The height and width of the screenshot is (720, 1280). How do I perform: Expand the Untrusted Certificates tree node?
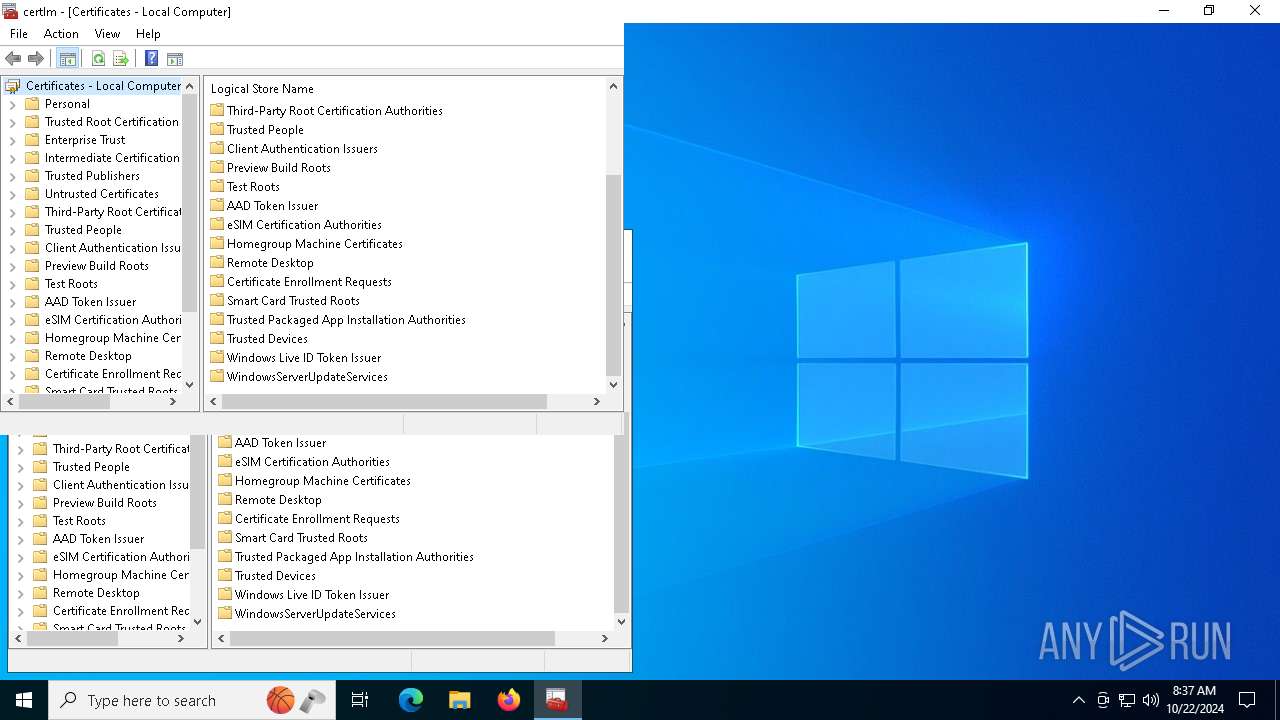point(13,194)
